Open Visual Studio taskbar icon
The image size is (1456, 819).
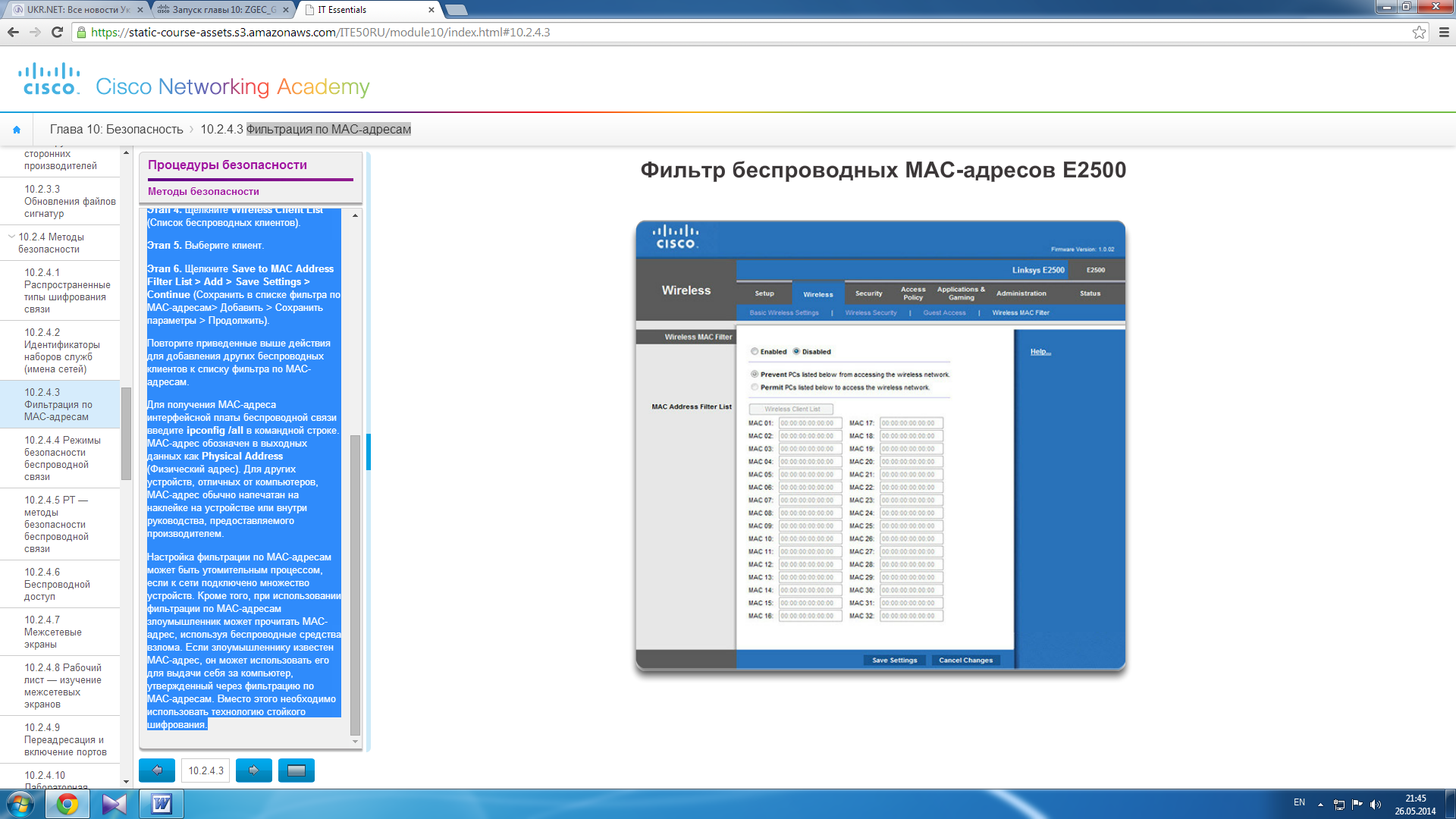pos(115,804)
